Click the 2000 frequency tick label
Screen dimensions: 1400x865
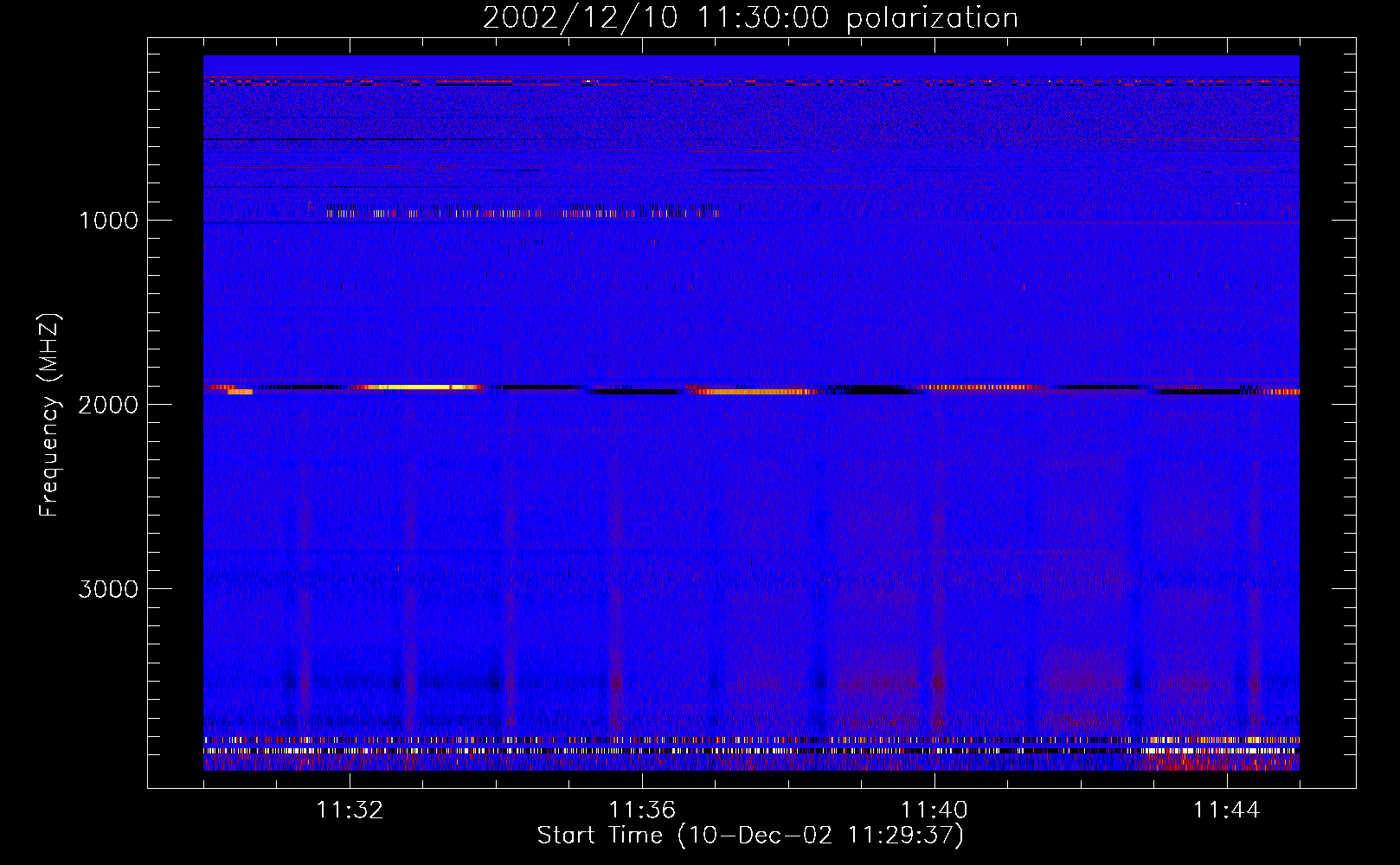108,405
